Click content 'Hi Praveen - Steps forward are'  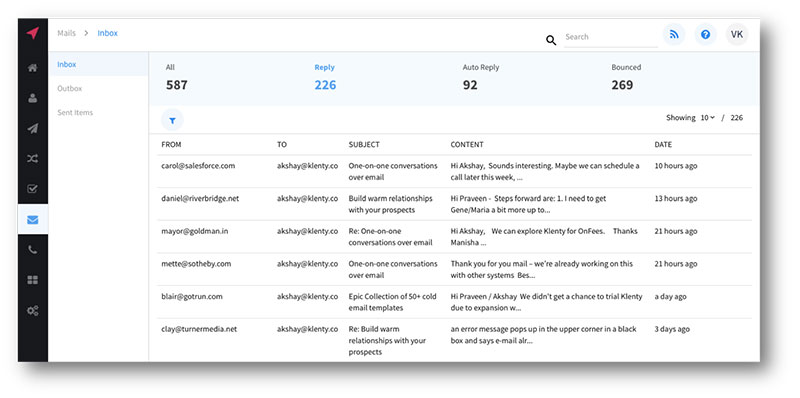pyautogui.click(x=529, y=204)
